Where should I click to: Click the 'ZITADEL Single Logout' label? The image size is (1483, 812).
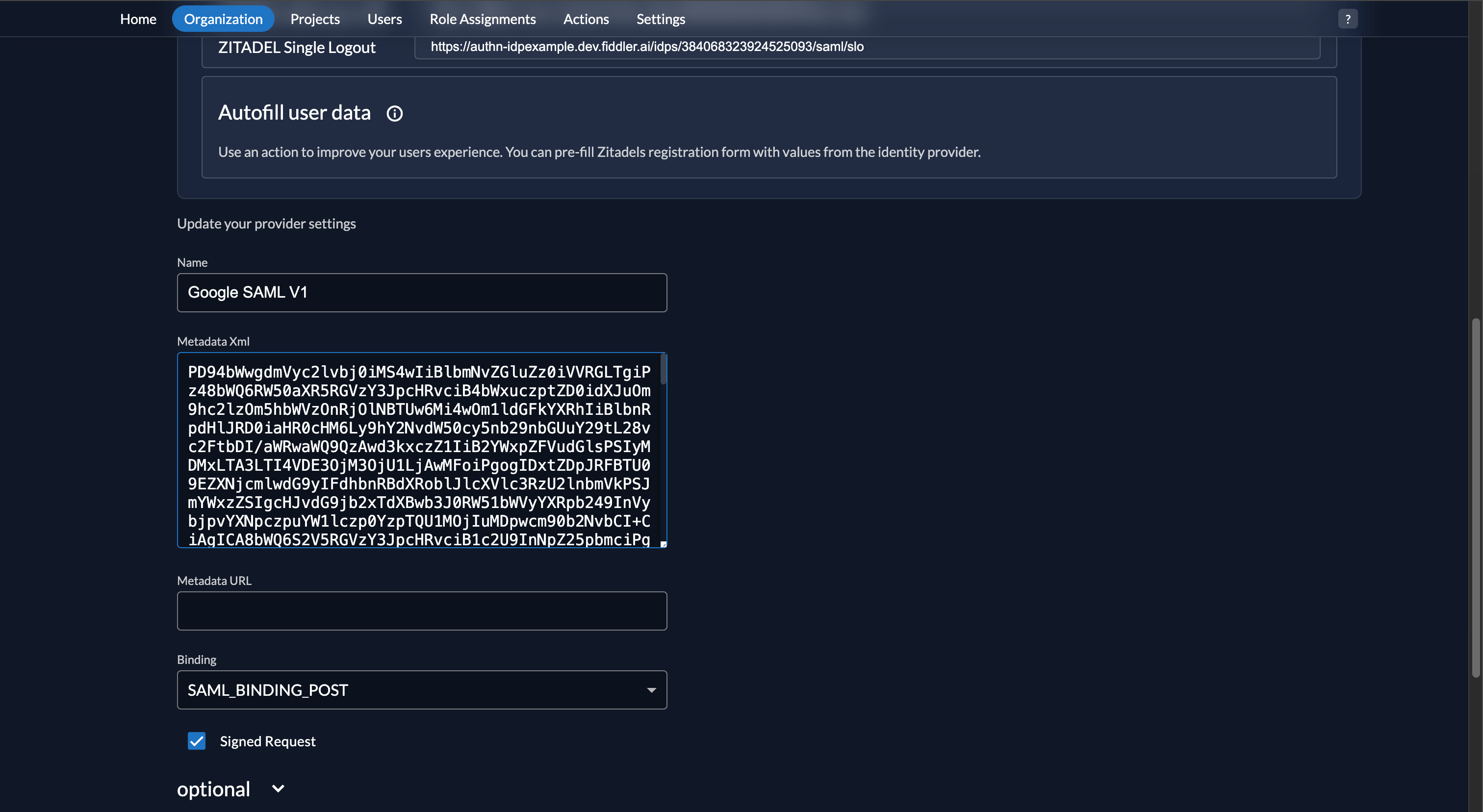click(x=297, y=47)
